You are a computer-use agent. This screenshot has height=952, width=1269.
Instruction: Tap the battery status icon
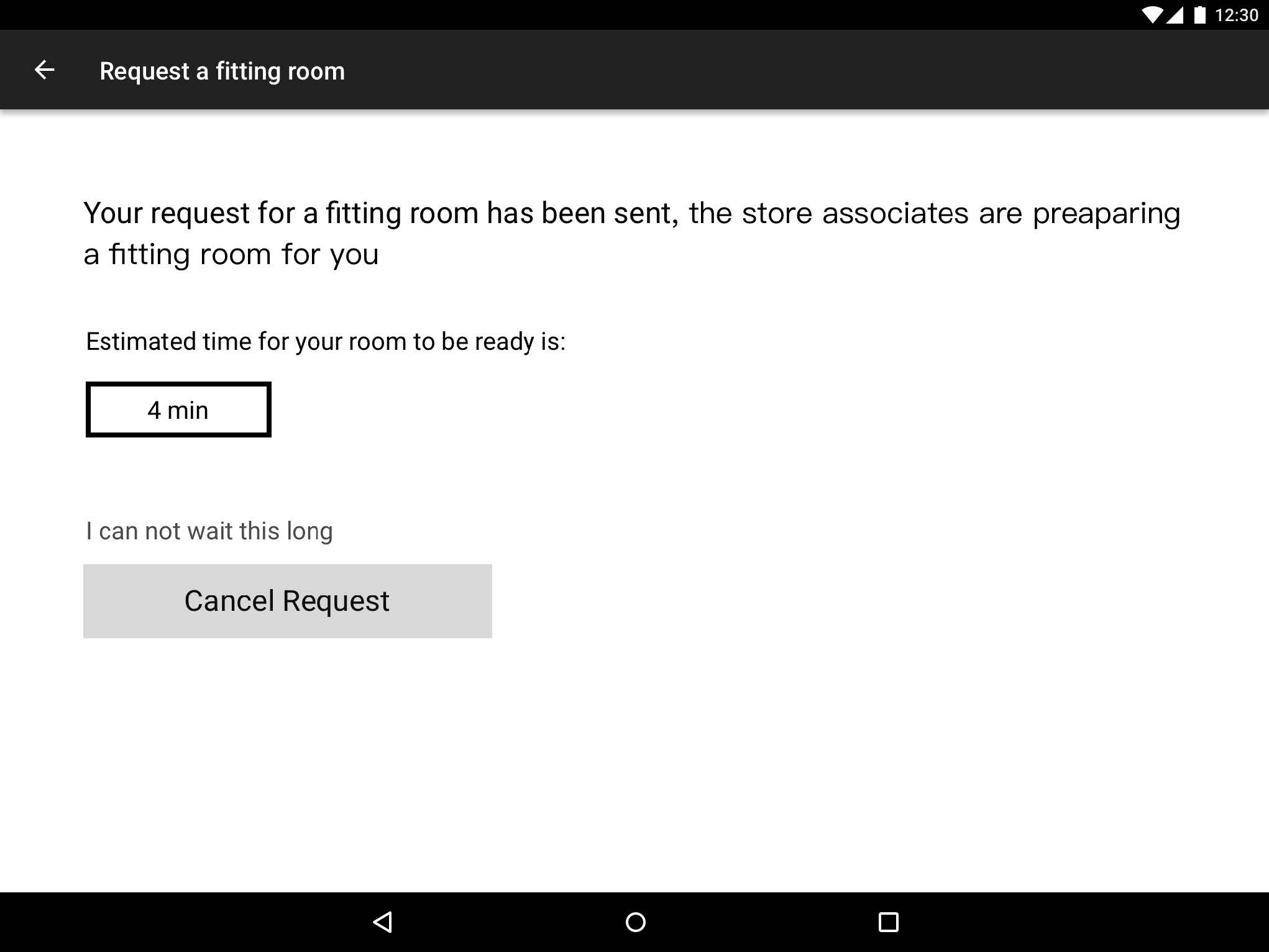coord(1199,15)
